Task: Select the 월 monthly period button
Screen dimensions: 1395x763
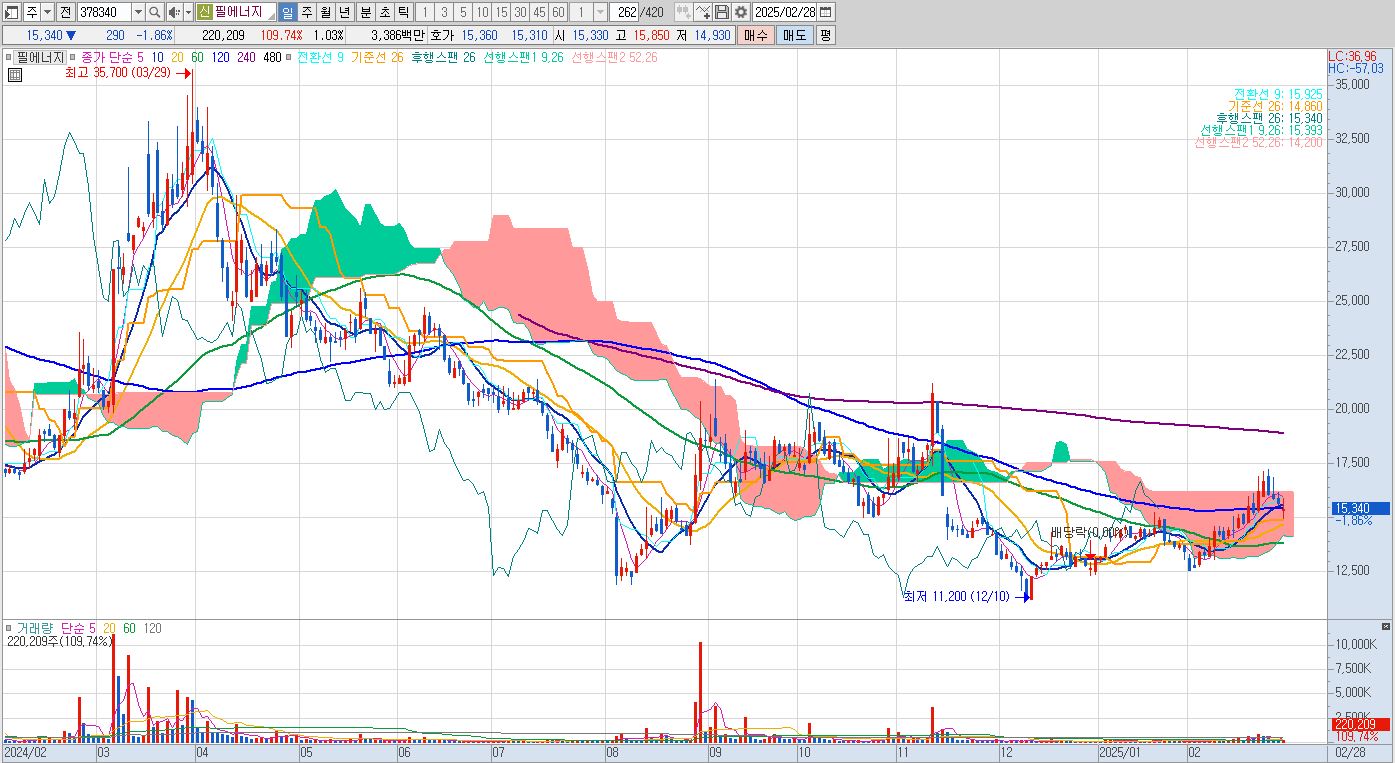Action: tap(326, 12)
